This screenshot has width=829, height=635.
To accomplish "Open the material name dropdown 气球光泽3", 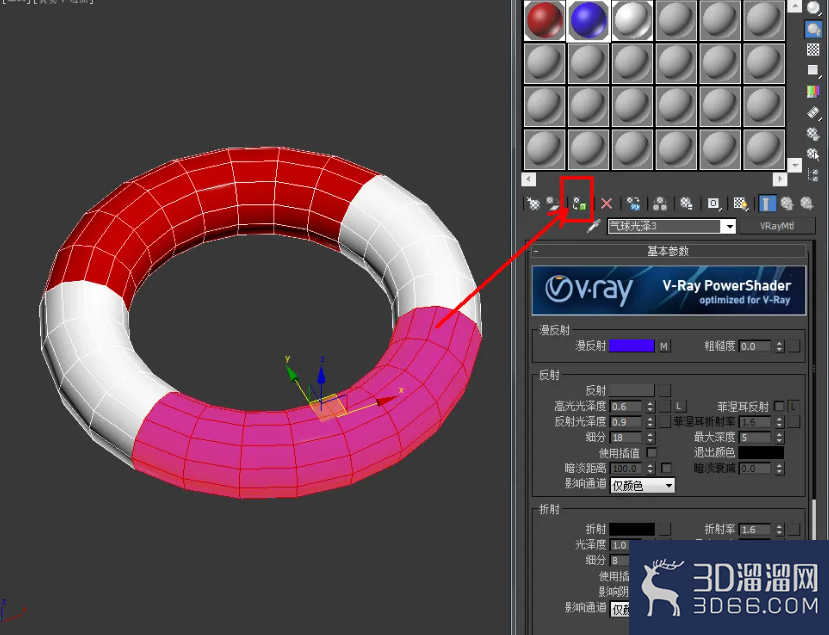I will pyautogui.click(x=730, y=226).
